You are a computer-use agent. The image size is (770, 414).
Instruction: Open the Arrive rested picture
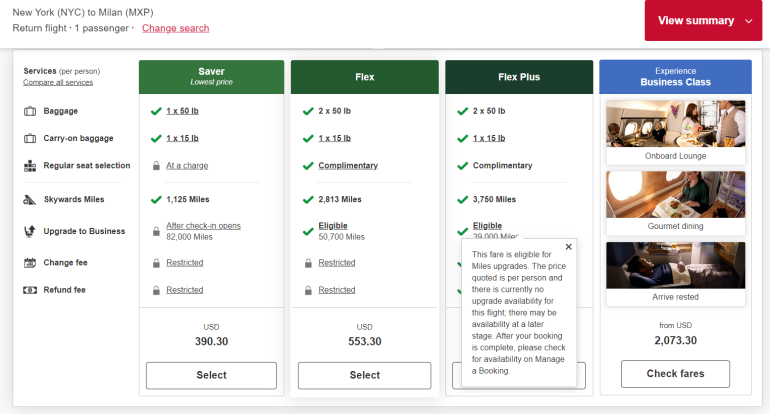pos(675,265)
